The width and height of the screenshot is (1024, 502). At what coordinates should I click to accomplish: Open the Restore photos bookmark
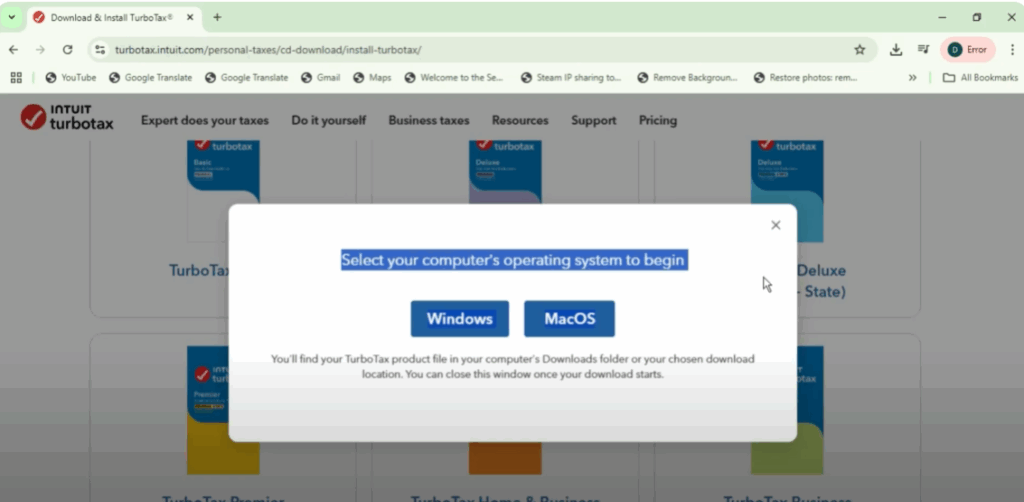[x=805, y=77]
